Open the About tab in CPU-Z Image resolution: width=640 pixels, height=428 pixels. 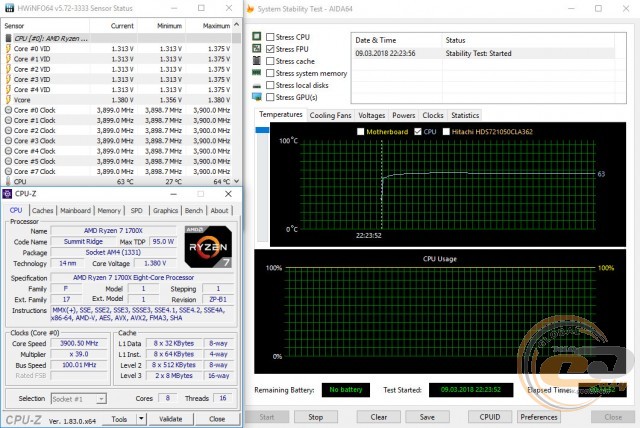(219, 211)
